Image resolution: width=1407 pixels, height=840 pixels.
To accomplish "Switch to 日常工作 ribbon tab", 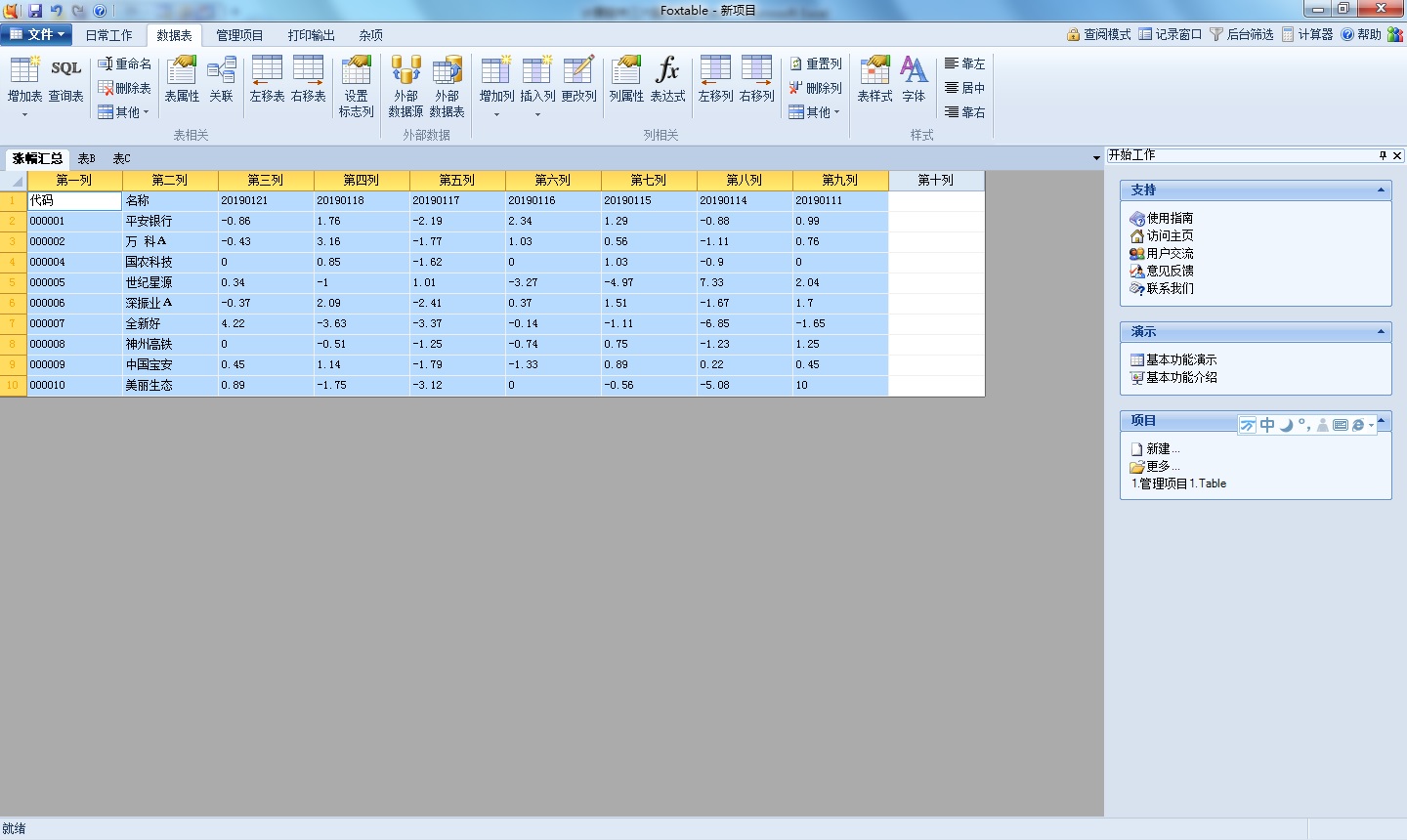I will 108,35.
